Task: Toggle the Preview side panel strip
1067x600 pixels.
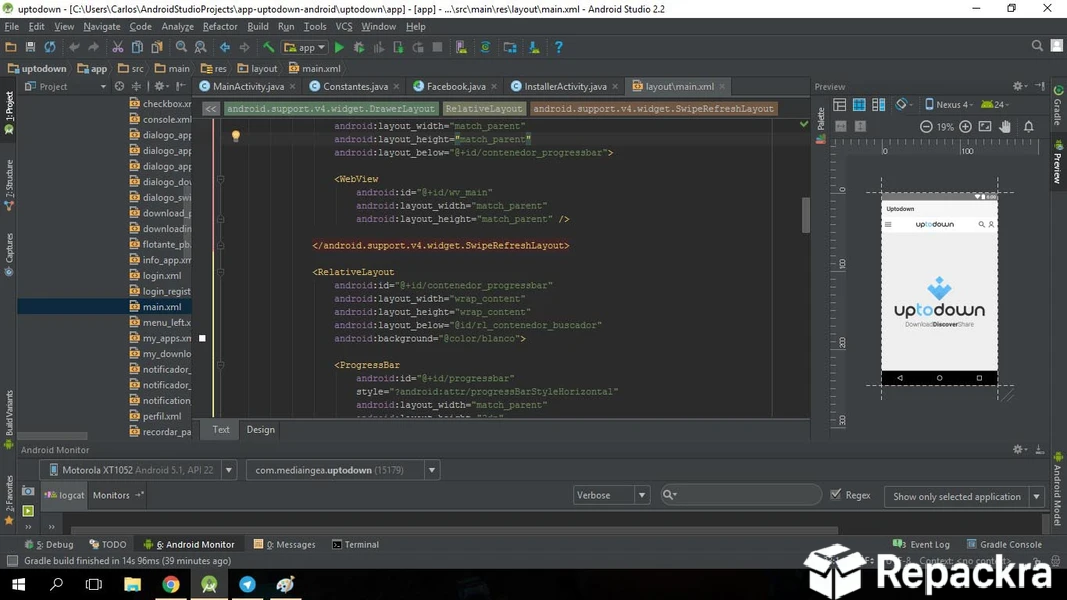Action: (x=1057, y=163)
